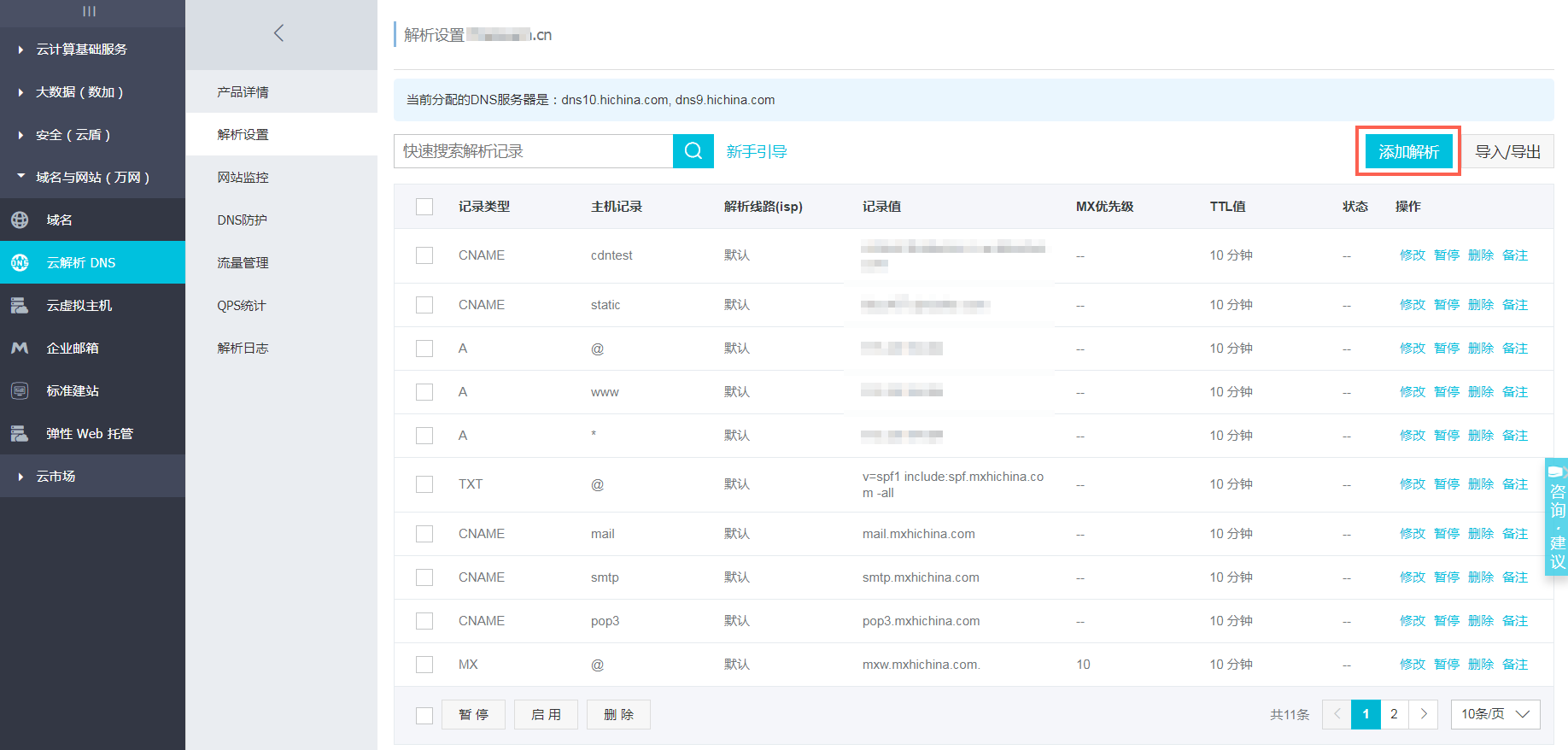Click the 云虚拟主机 server icon

coord(20,305)
